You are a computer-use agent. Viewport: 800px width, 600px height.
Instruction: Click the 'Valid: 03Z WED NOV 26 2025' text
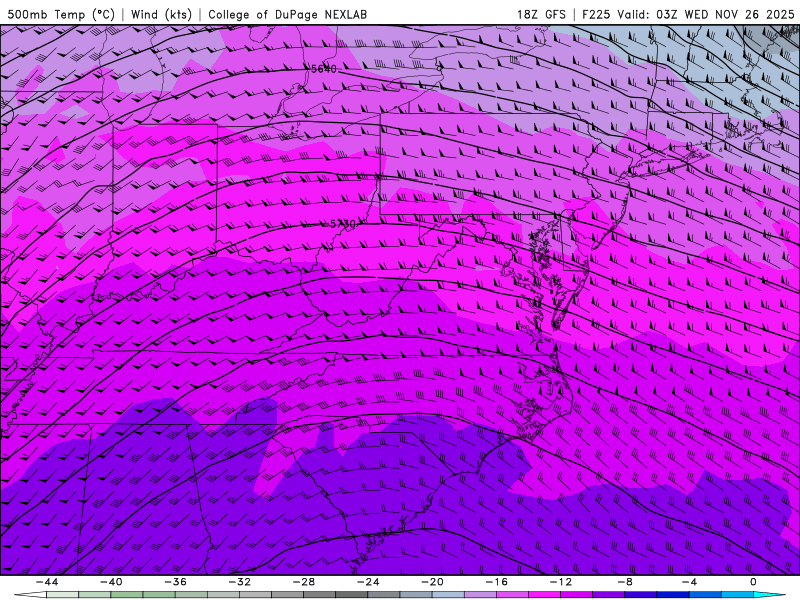[706, 14]
